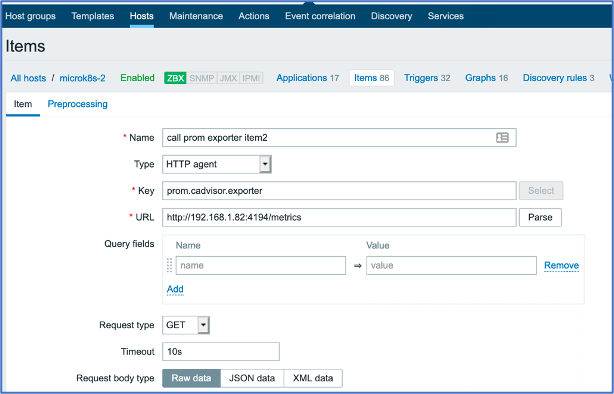Go to the Graphs 16 tab

click(487, 78)
